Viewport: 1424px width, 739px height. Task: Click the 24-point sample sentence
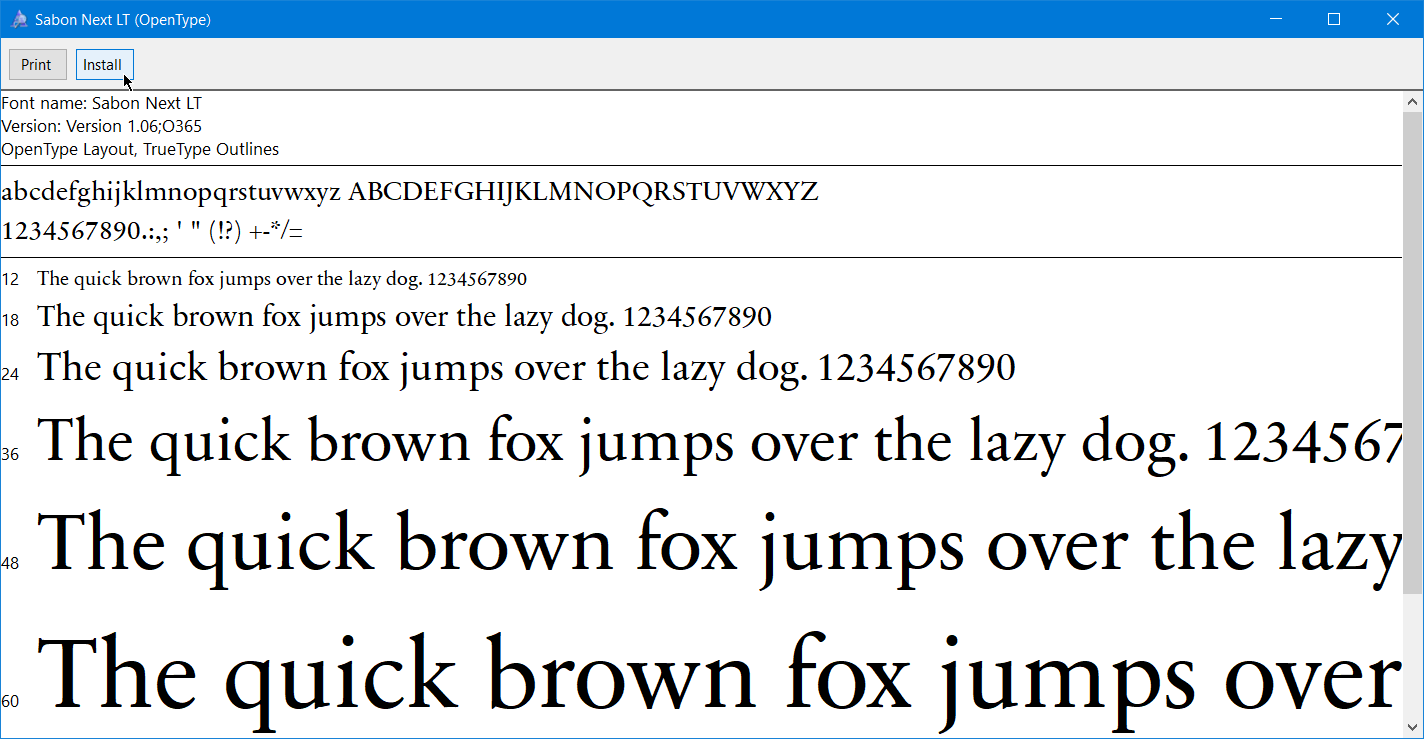tap(527, 368)
